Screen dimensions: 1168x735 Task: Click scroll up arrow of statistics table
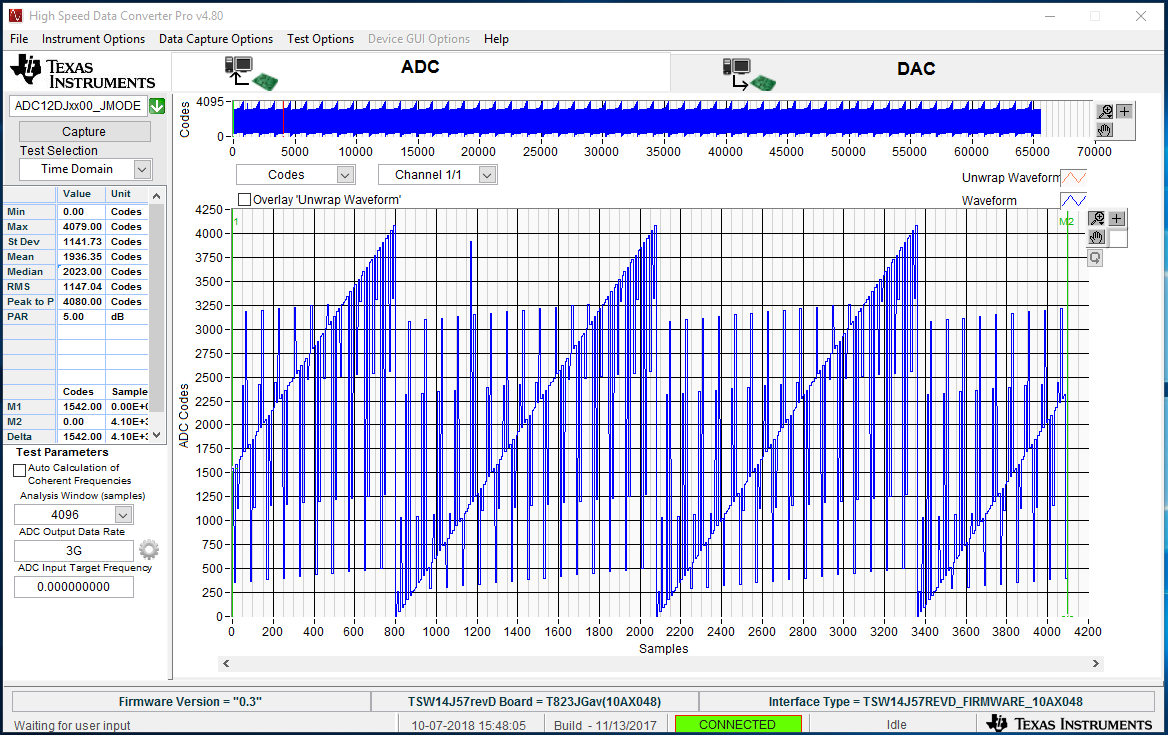pyautogui.click(x=156, y=196)
